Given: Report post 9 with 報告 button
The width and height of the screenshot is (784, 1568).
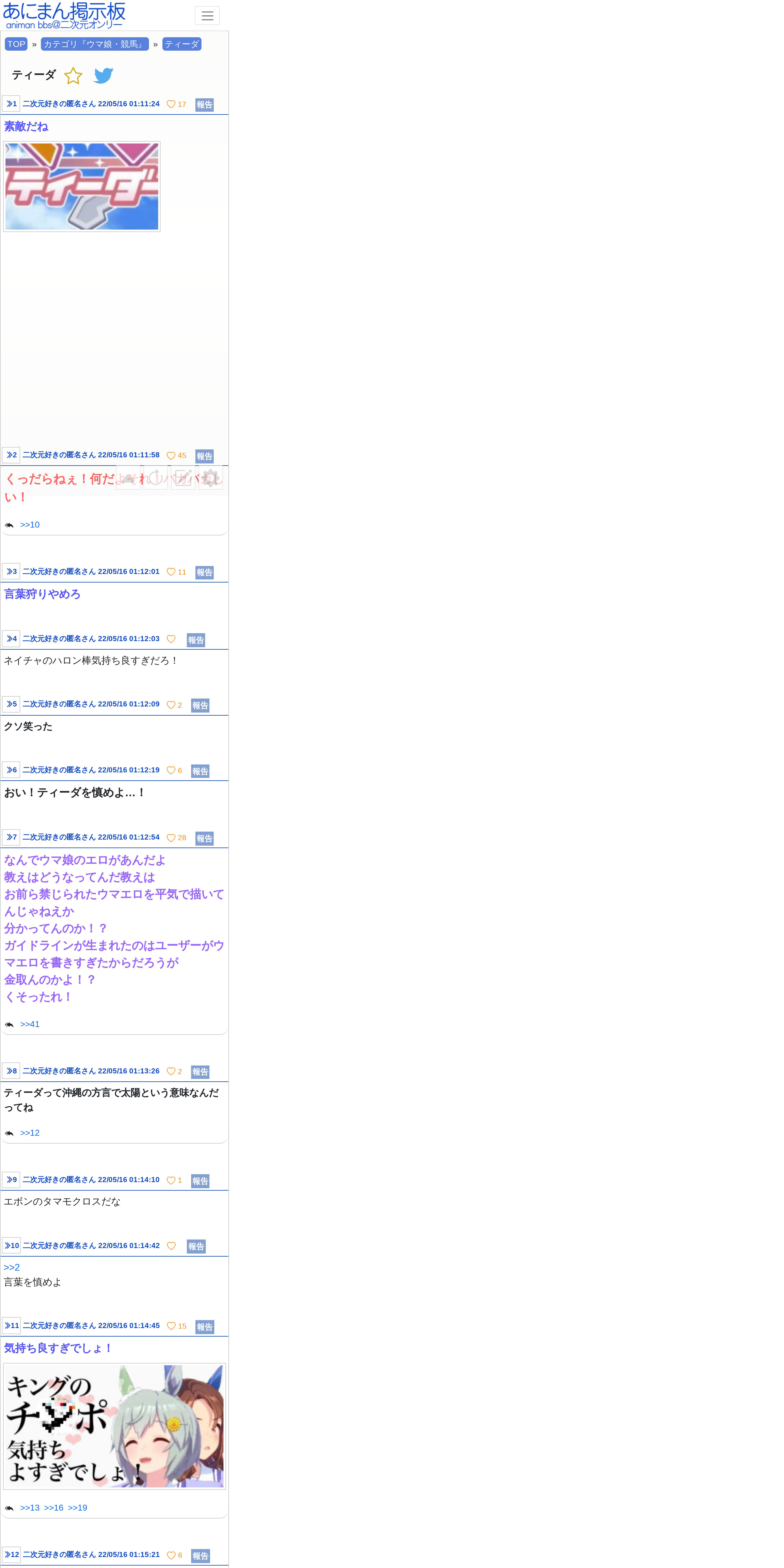Looking at the screenshot, I should coord(200,1181).
